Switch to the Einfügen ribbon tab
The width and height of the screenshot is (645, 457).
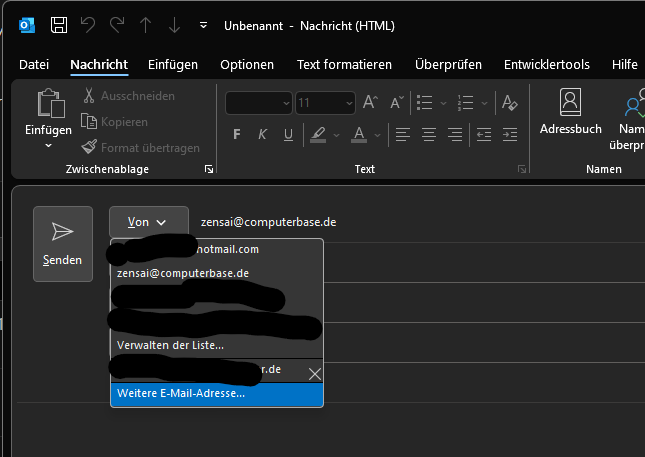click(x=173, y=65)
